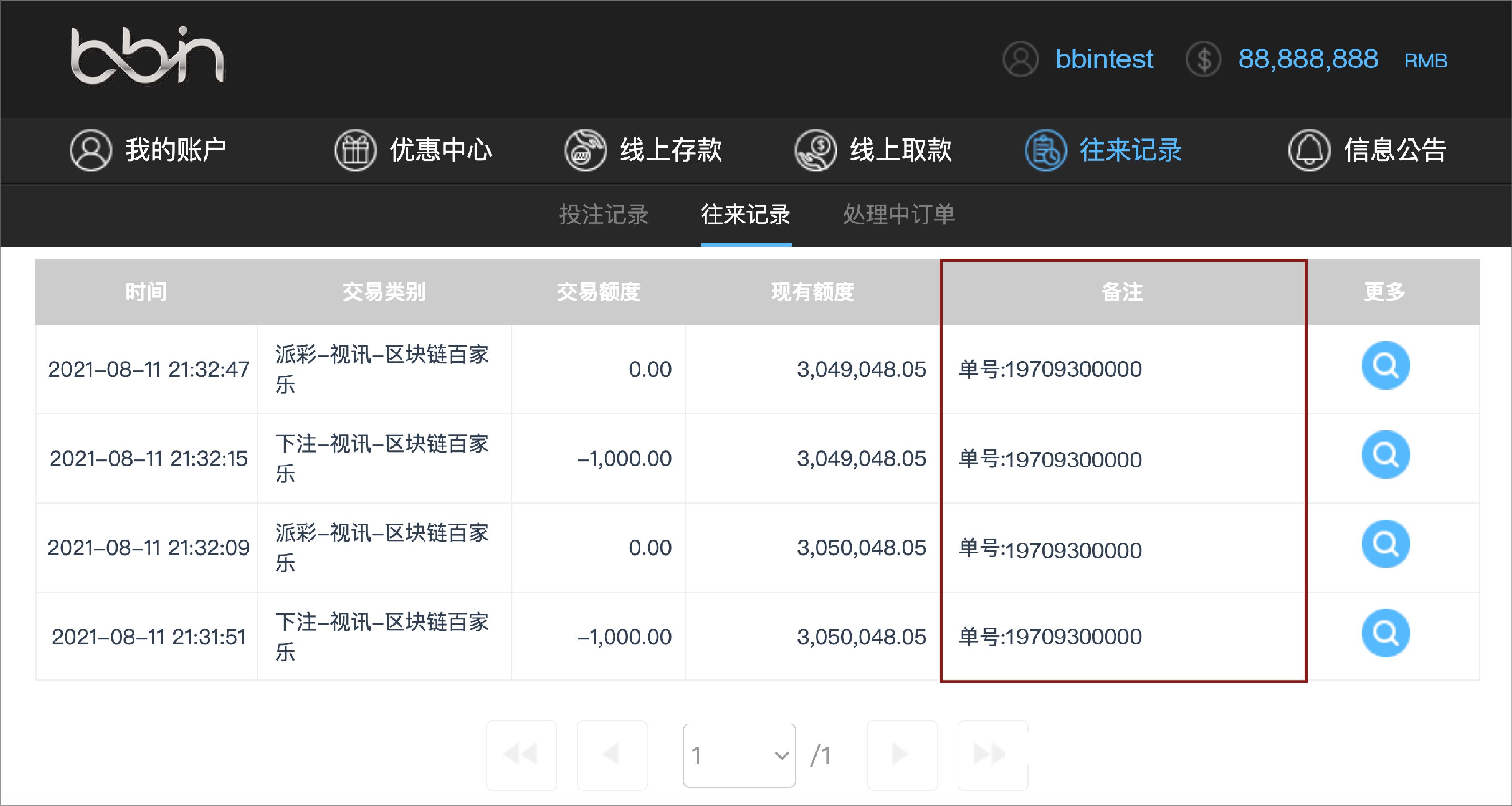Image resolution: width=1512 pixels, height=806 pixels.
Task: Click the 往来记录 clipboard icon
Action: click(x=1045, y=150)
